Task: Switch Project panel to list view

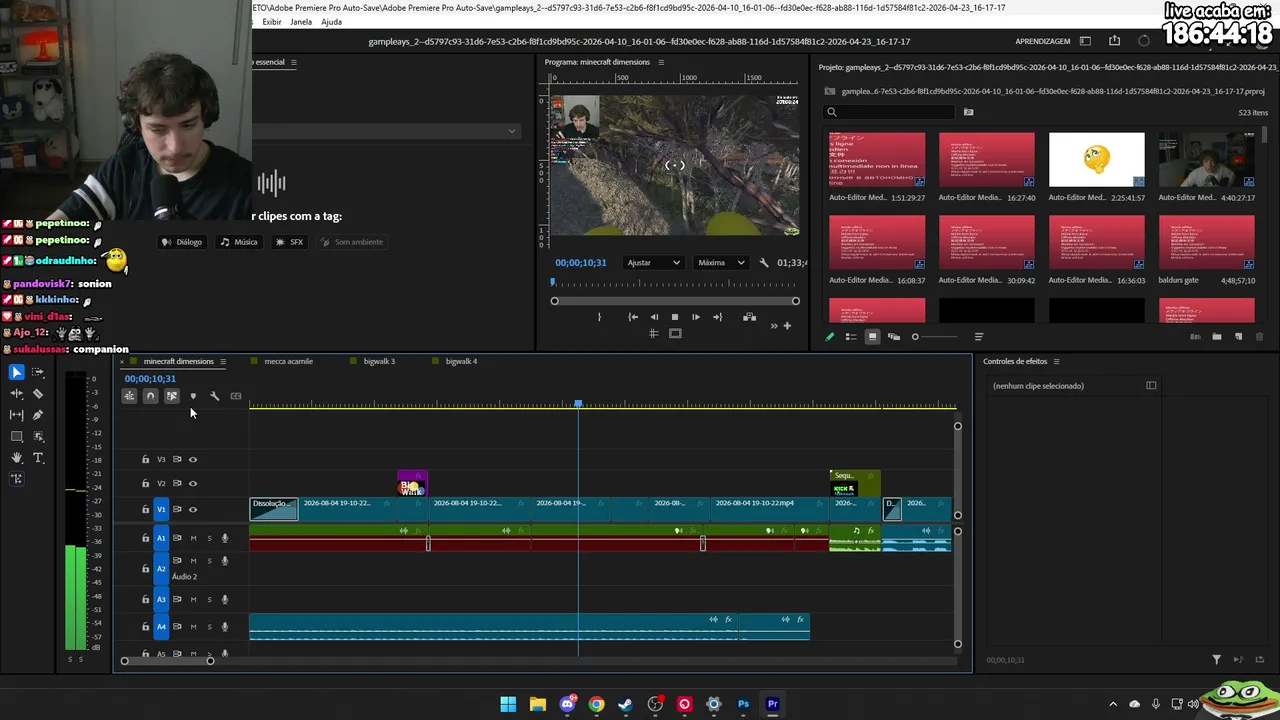Action: point(851,337)
